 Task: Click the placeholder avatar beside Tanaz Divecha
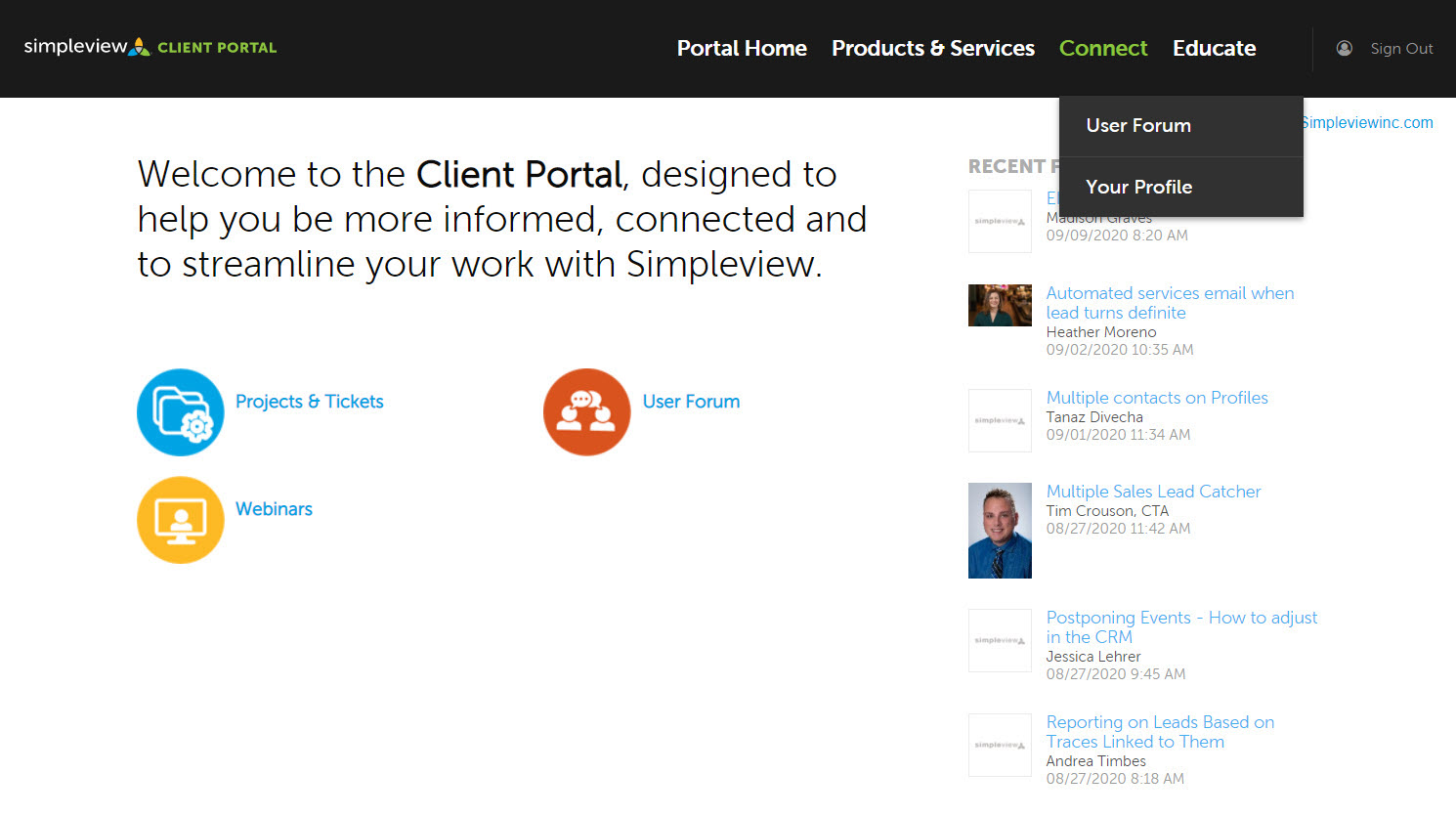(1000, 420)
